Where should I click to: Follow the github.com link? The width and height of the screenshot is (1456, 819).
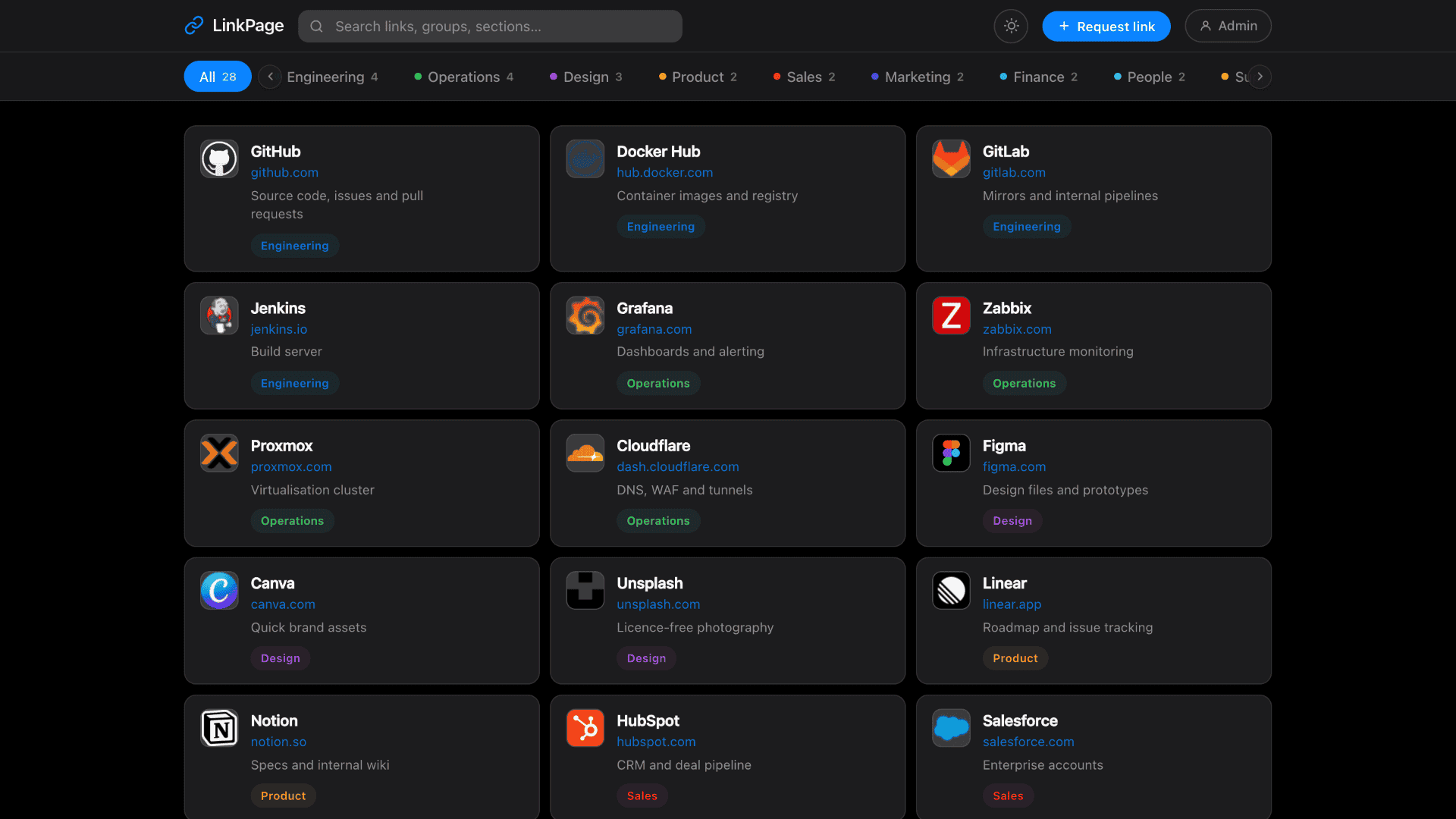click(284, 173)
